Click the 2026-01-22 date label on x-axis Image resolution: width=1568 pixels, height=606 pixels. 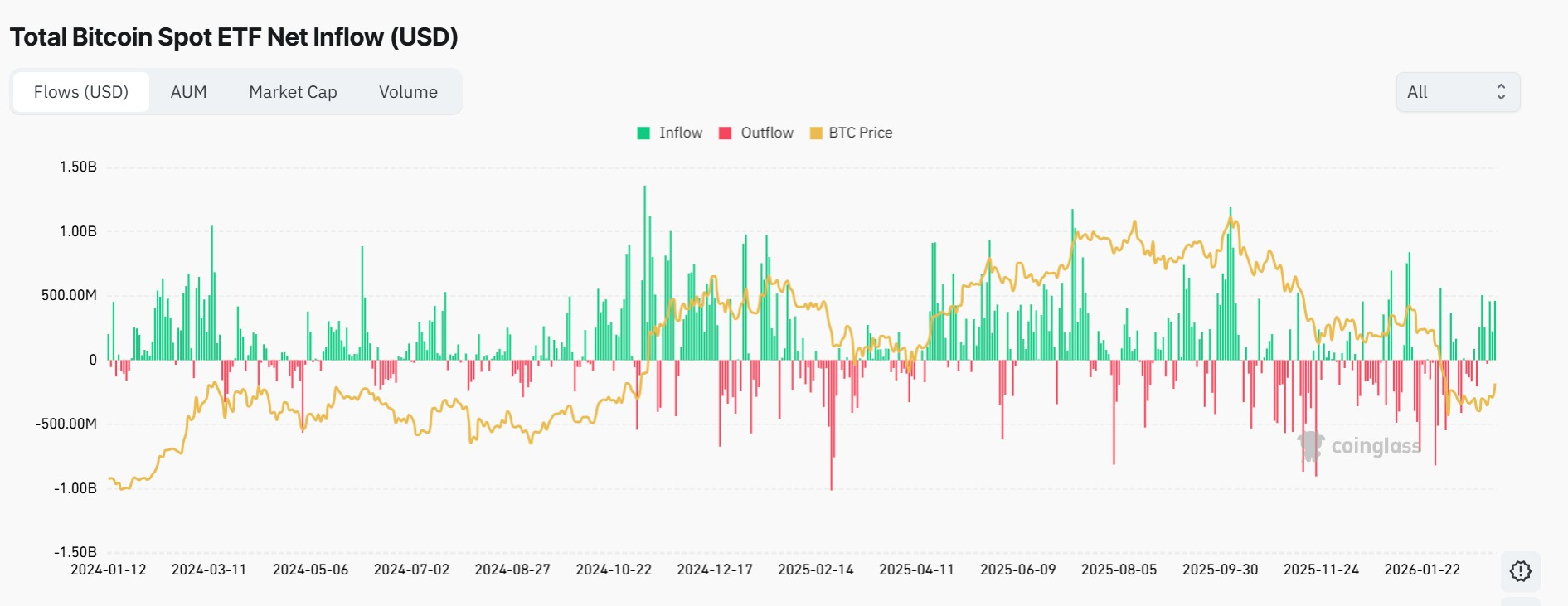coord(1422,570)
